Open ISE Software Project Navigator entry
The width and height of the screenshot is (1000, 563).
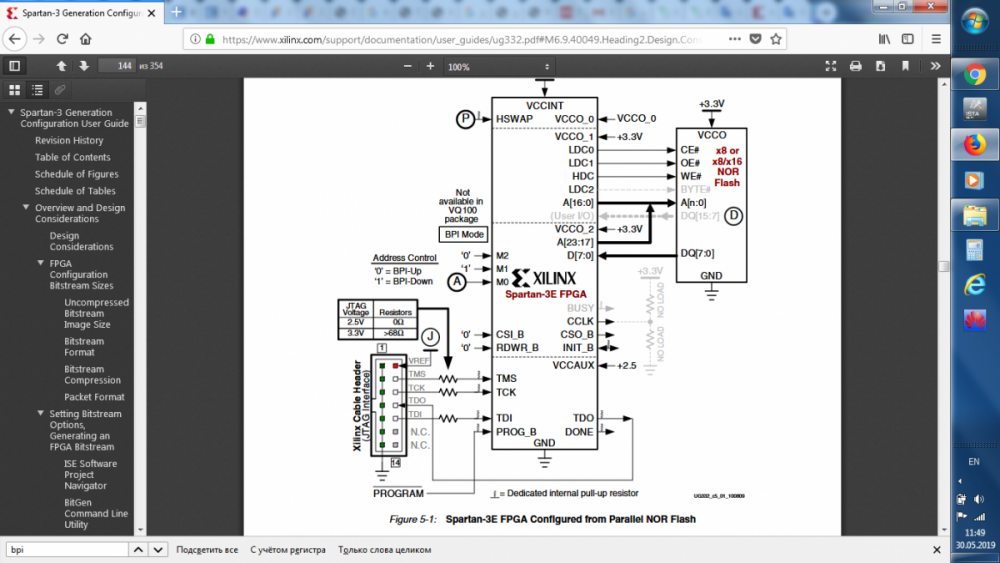(x=90, y=474)
